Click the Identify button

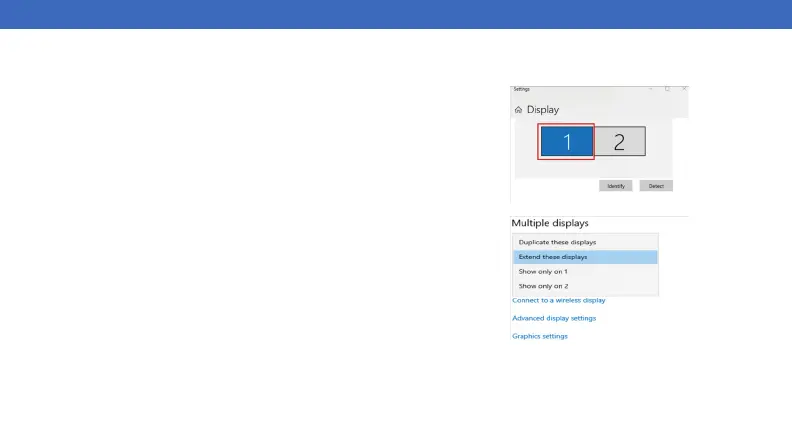616,186
